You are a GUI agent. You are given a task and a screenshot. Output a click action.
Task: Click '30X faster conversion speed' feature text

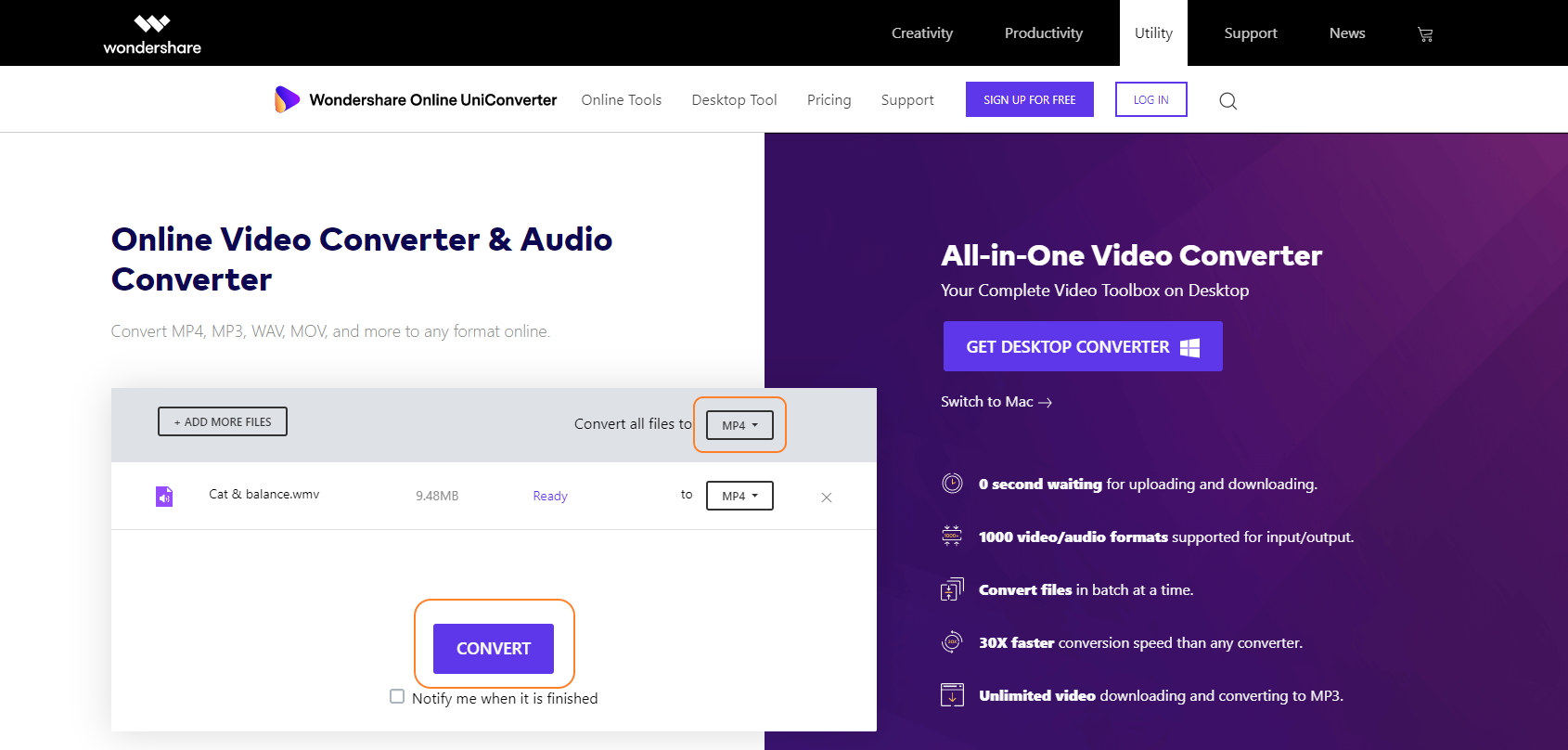click(1140, 642)
